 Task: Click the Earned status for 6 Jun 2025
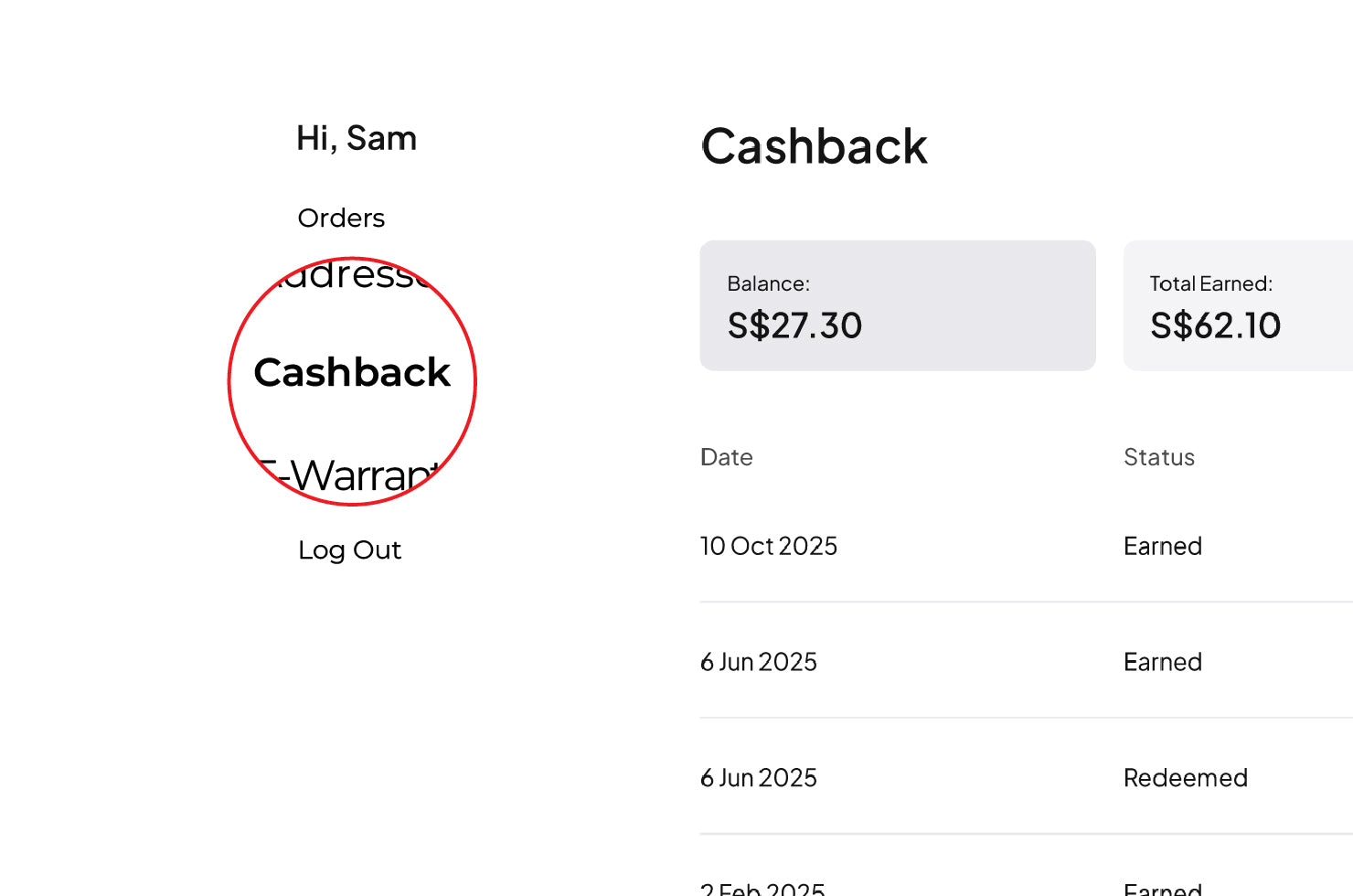point(1161,661)
